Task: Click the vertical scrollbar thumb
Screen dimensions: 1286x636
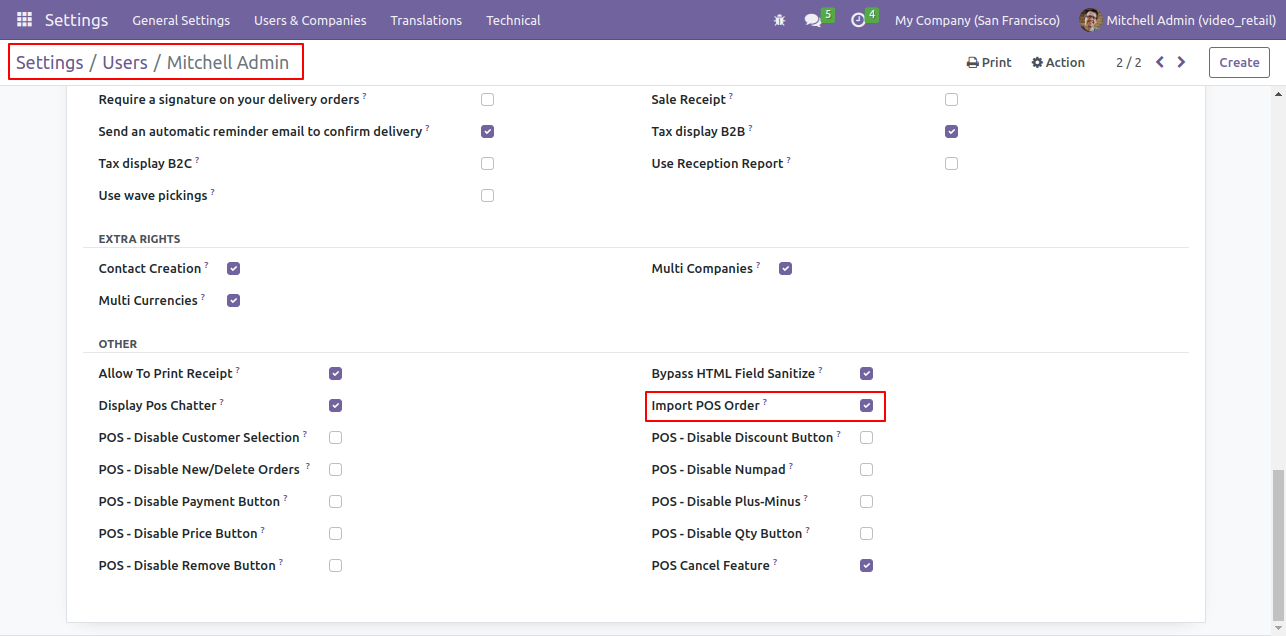Action: point(1278,545)
